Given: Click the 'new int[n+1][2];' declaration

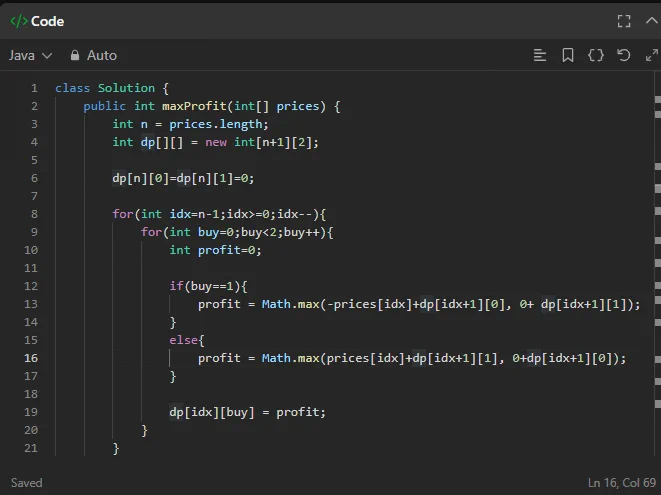Looking at the screenshot, I should point(262,142).
